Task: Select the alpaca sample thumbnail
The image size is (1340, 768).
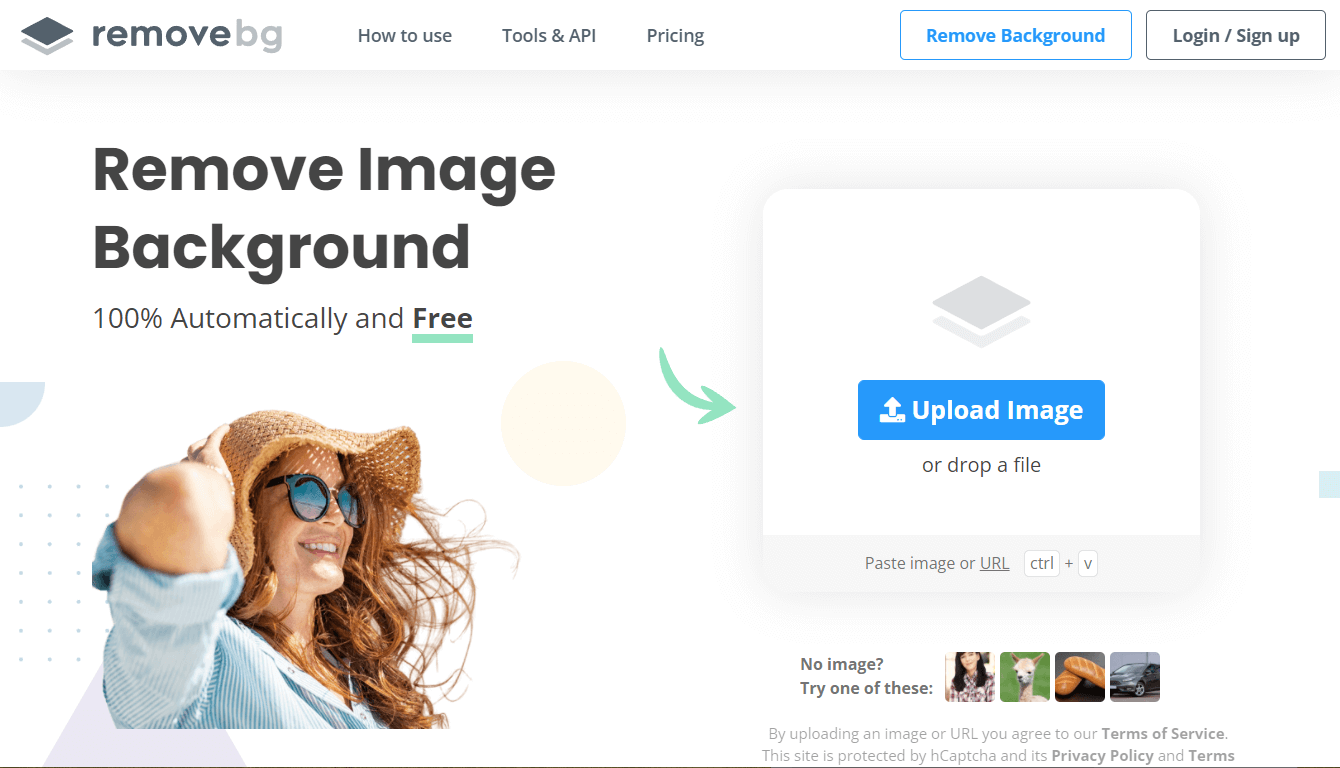Action: (x=1025, y=677)
